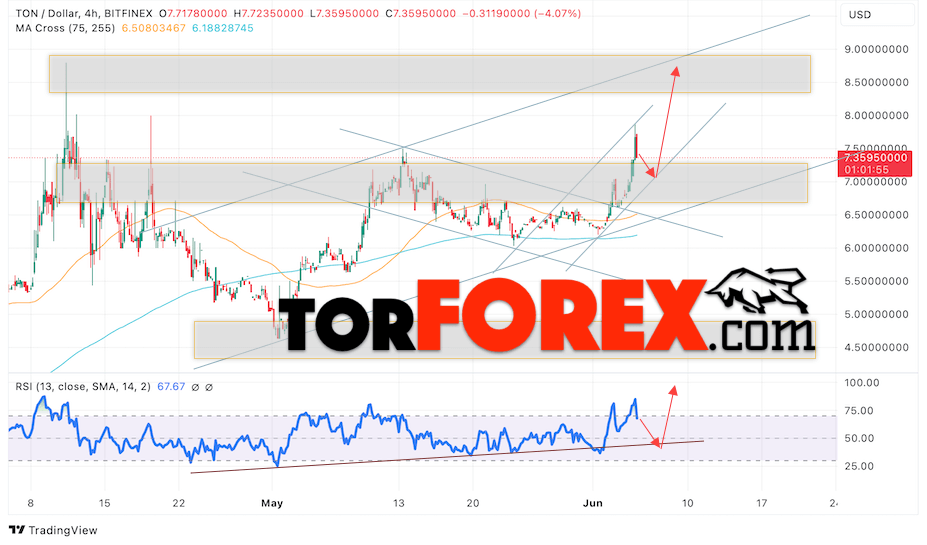Click the red current price tag 7.35950000
The width and height of the screenshot is (927, 545).
pos(876,158)
